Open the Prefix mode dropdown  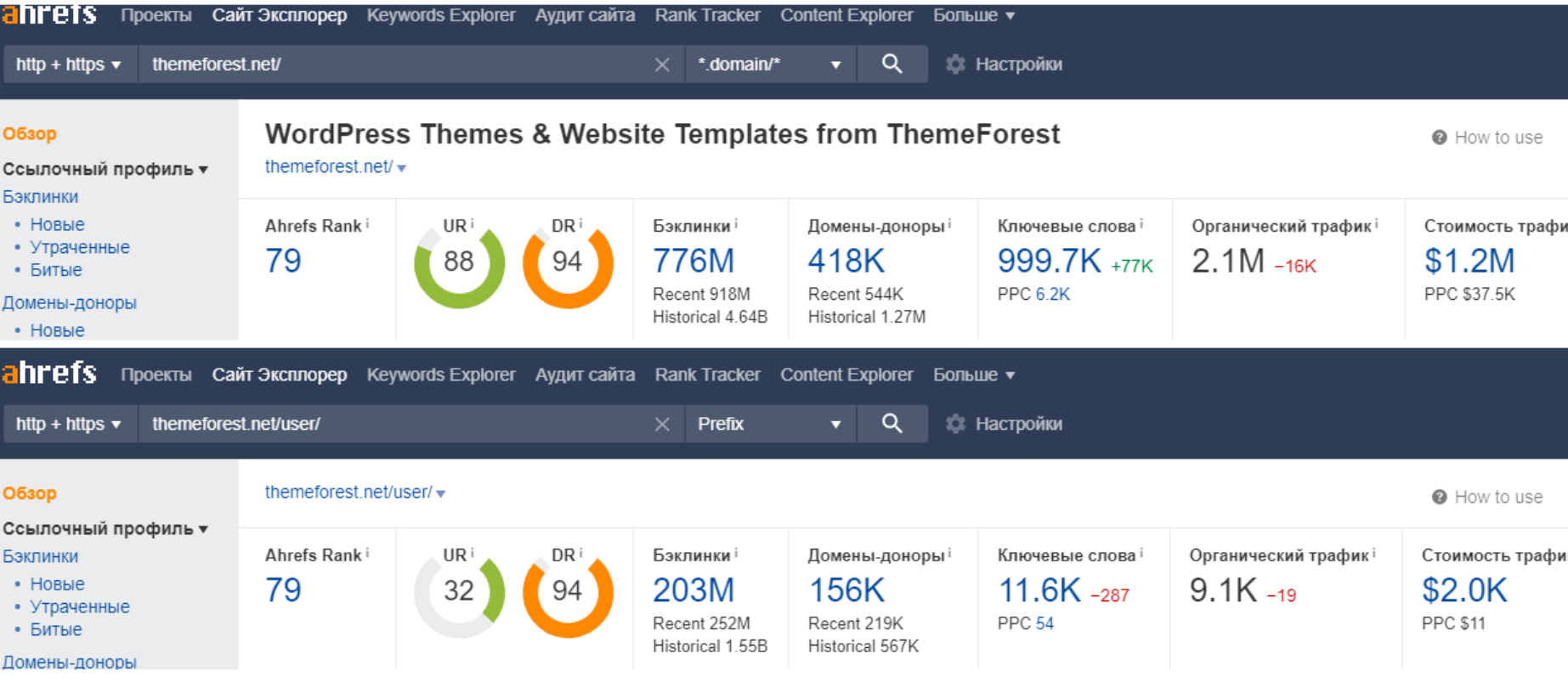tap(770, 424)
